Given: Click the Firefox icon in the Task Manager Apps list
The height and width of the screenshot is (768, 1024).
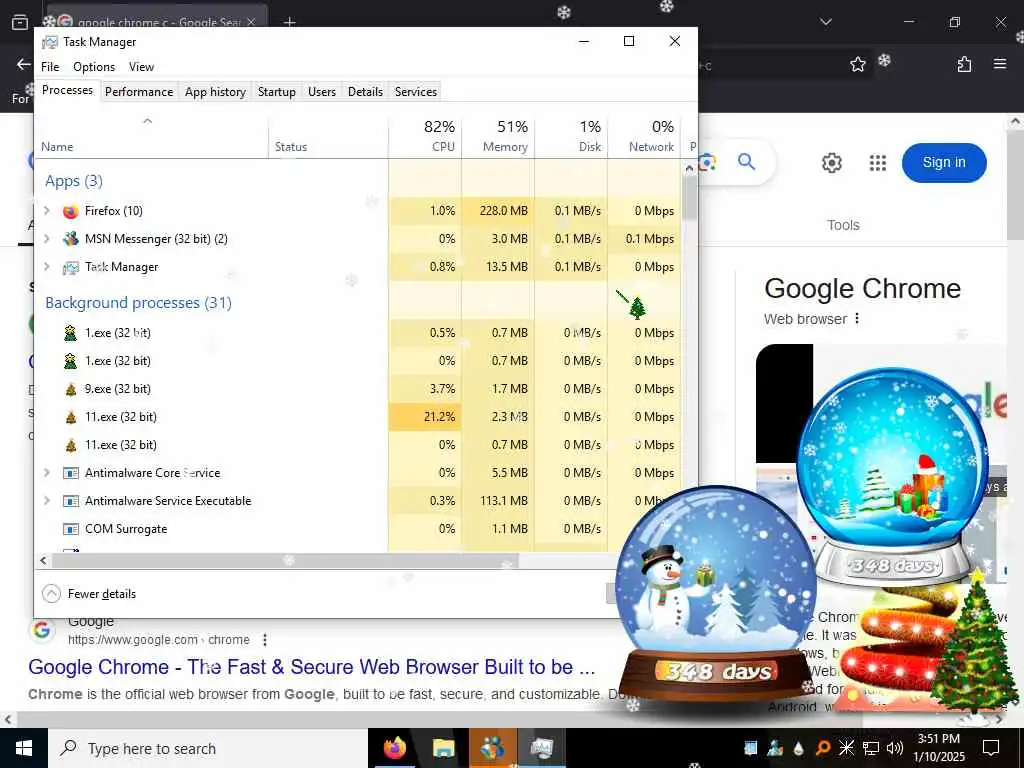Looking at the screenshot, I should (71, 211).
